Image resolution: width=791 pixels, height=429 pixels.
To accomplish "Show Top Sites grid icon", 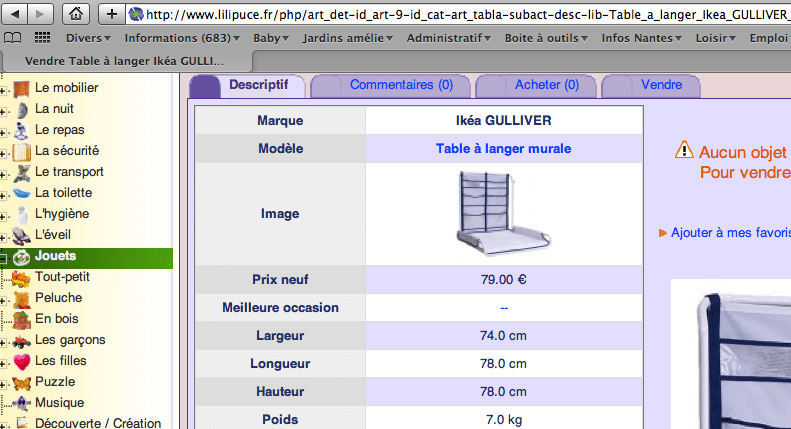I will tap(42, 37).
